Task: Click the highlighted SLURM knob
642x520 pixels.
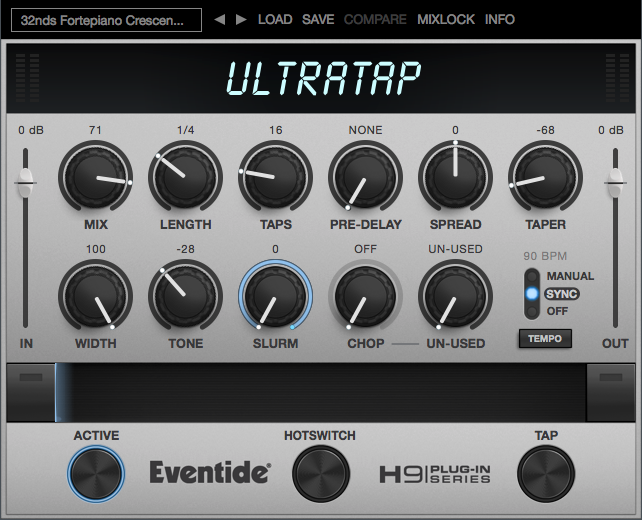Action: coord(276,296)
